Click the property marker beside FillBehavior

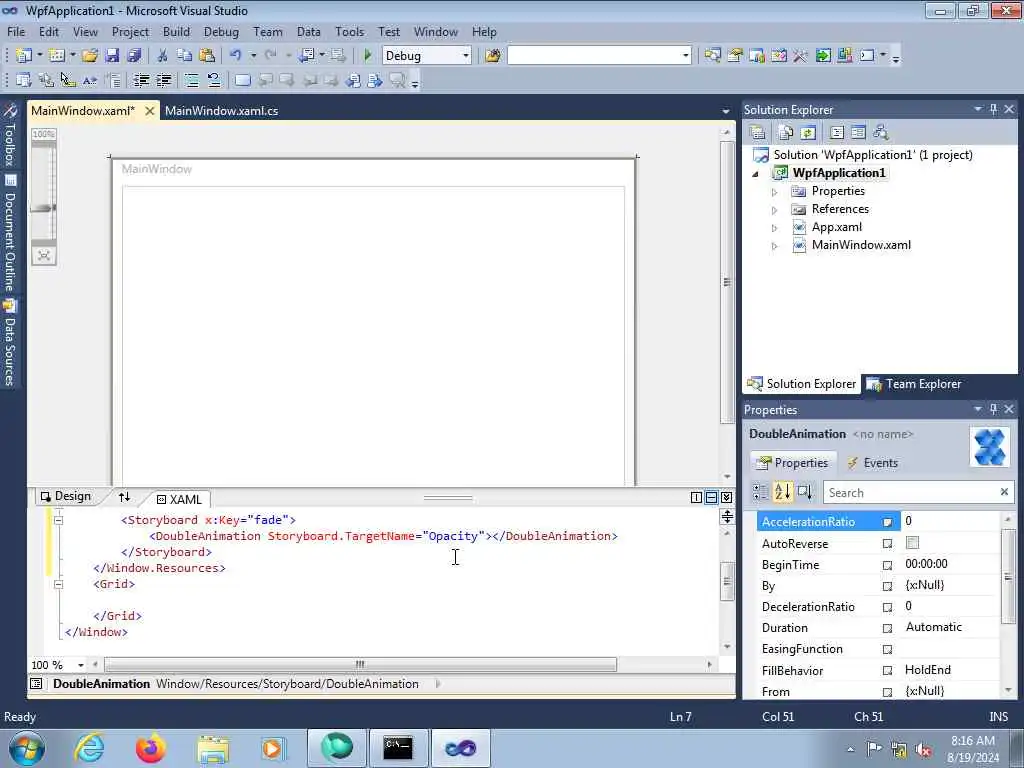(888, 671)
